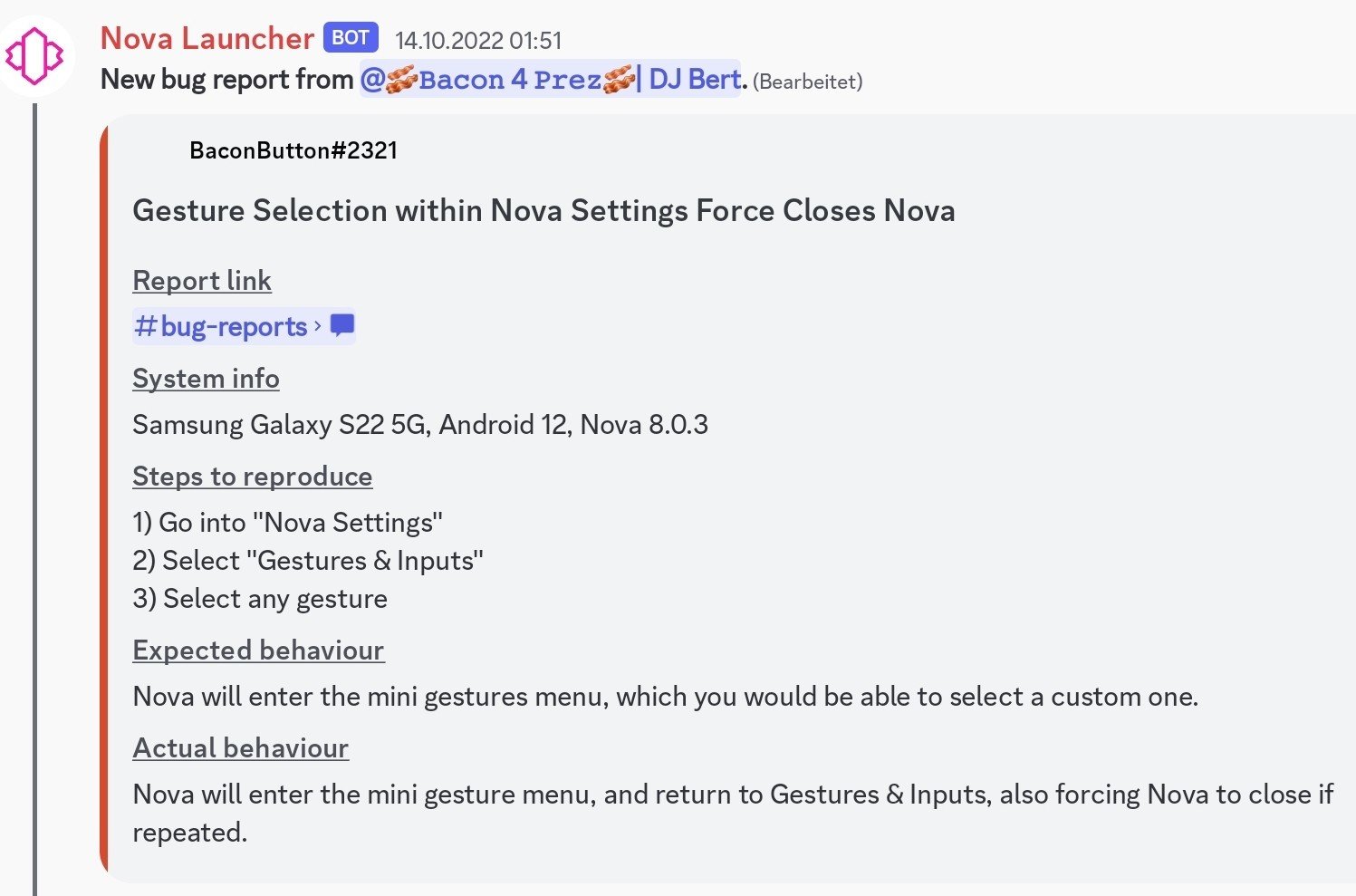This screenshot has width=1356, height=896.
Task: Open the Bacon 4 Prez | DJ Bert mention
Action: point(551,80)
